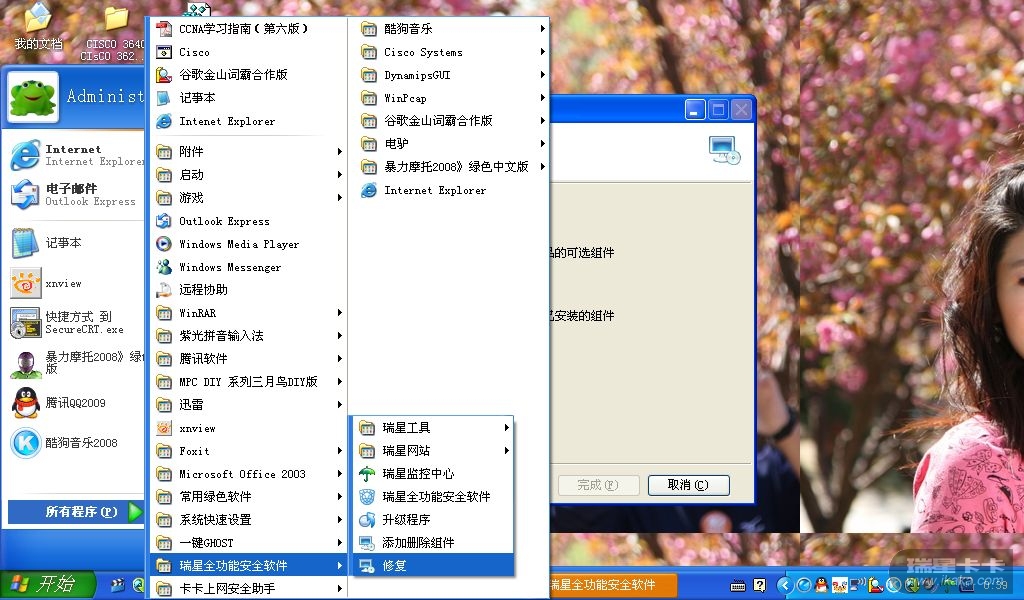1024x600 pixels.
Task: Open 常用绿色软件 folder menu
Action: 248,497
